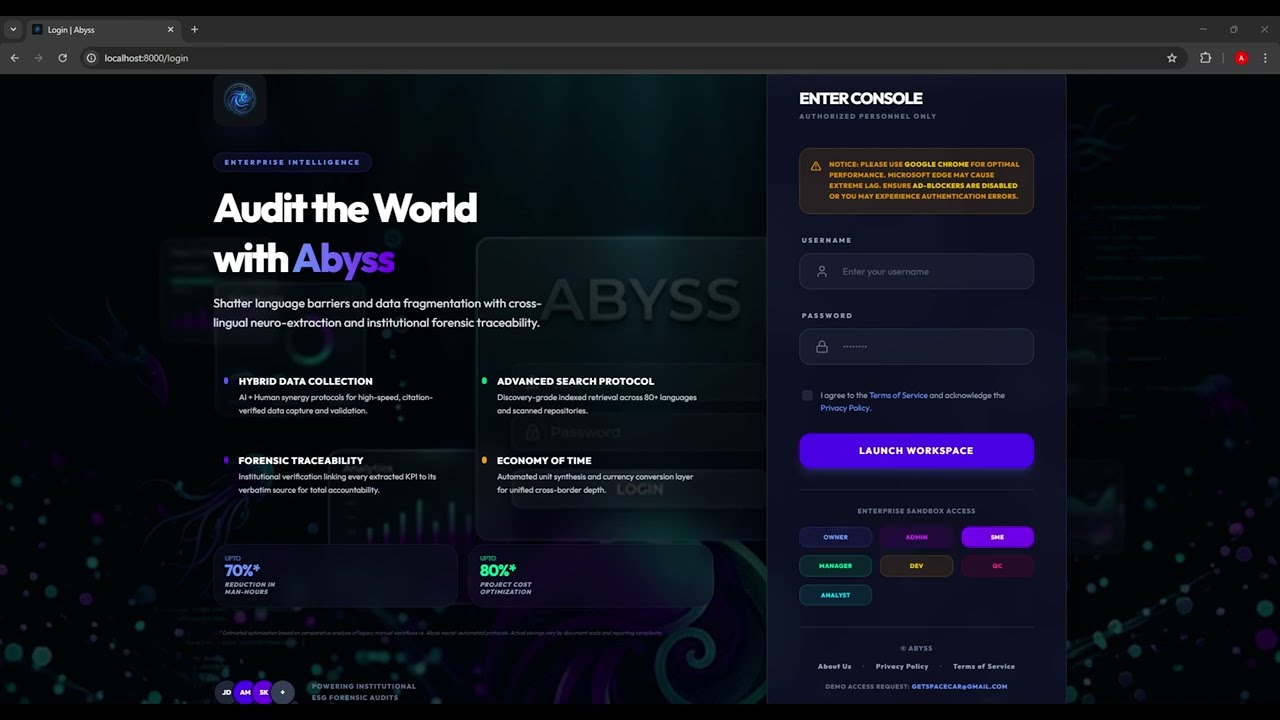Click the AM avatar circle
Viewport: 1280px width, 720px height.
click(x=245, y=692)
